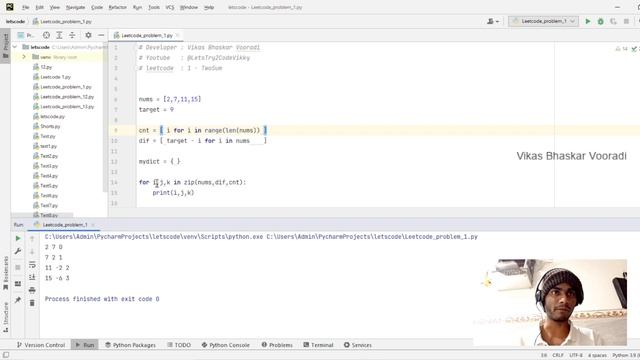Toggle scroll to end in Run console
This screenshot has height=360, width=640.
pyautogui.click(x=32, y=277)
